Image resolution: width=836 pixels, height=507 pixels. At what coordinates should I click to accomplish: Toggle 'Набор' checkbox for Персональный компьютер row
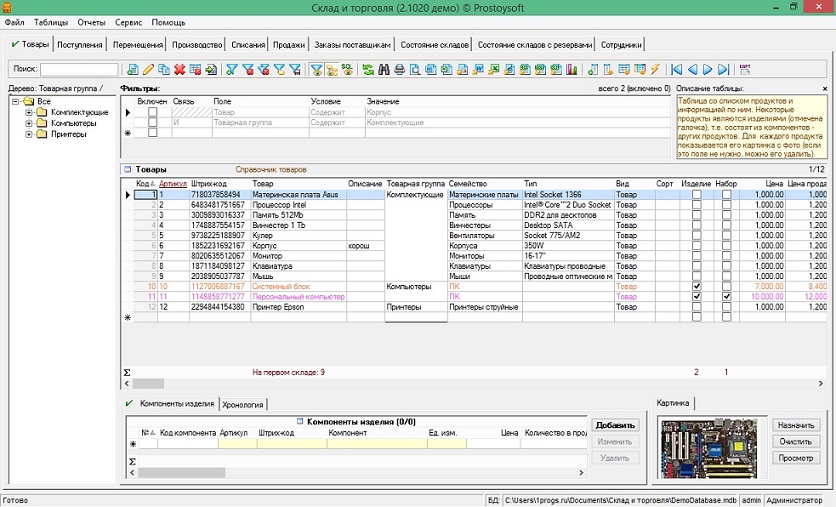tap(727, 297)
